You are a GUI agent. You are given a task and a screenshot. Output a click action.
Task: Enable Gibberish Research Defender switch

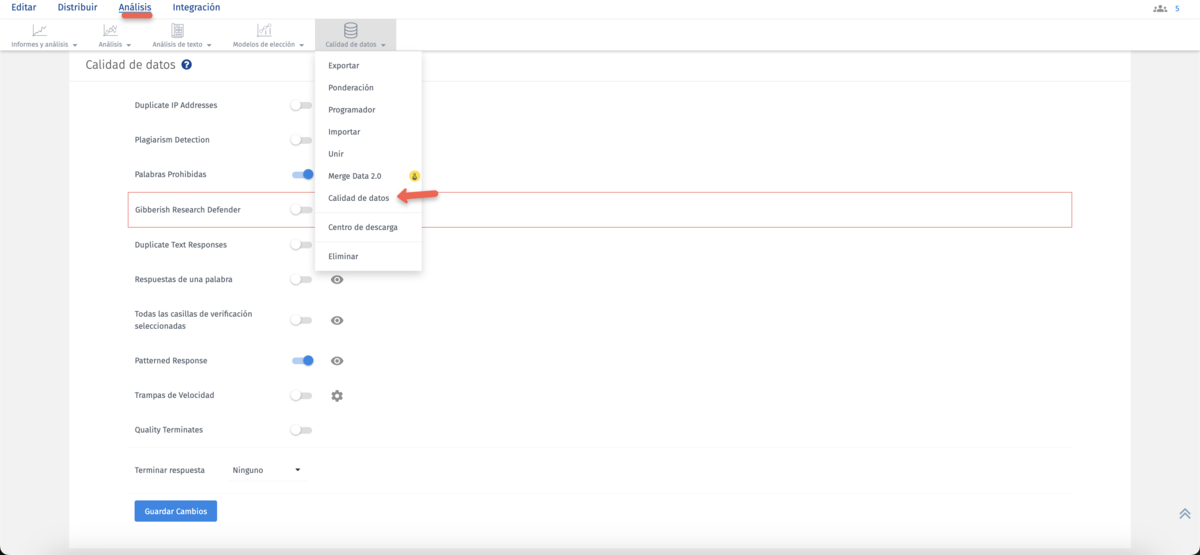301,210
